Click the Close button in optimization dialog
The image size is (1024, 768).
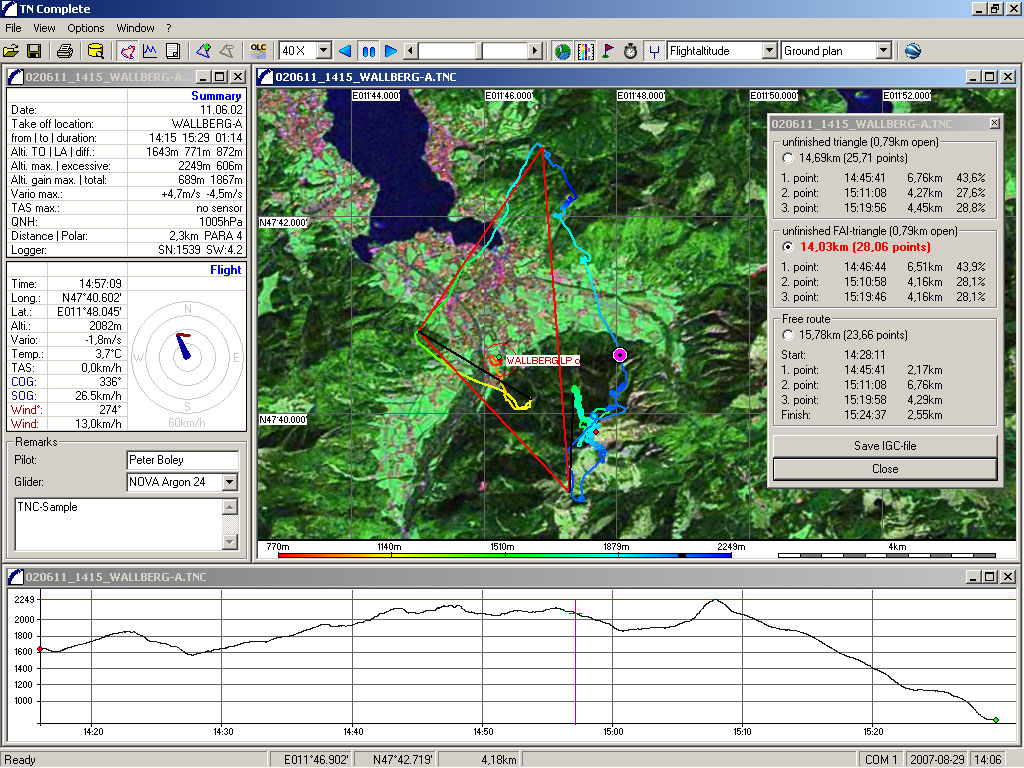click(x=885, y=469)
